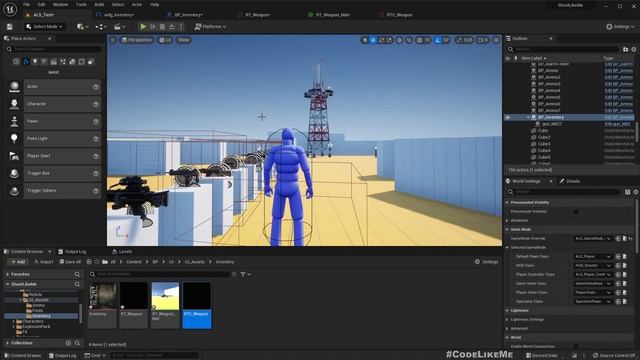
Task: Click the viewport hamburger options icon
Action: [x=113, y=40]
